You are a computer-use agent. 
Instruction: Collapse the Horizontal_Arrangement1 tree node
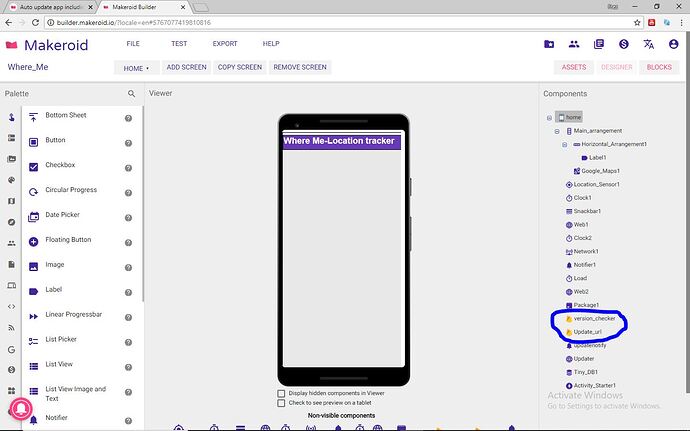[x=565, y=144]
